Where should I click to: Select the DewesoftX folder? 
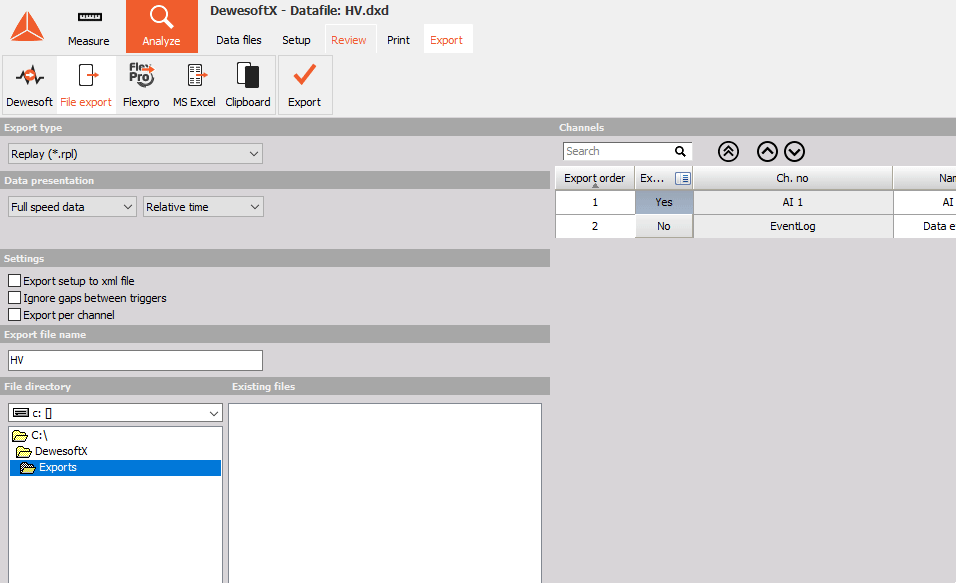click(x=60, y=451)
